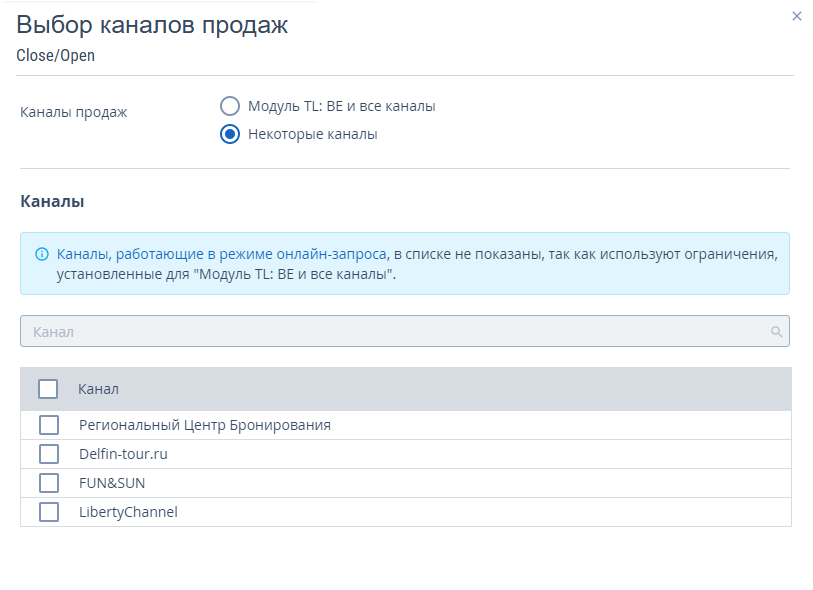Select the "Модуль TL: BE и все каналы" radio button
The width and height of the screenshot is (813, 590).
(230, 106)
